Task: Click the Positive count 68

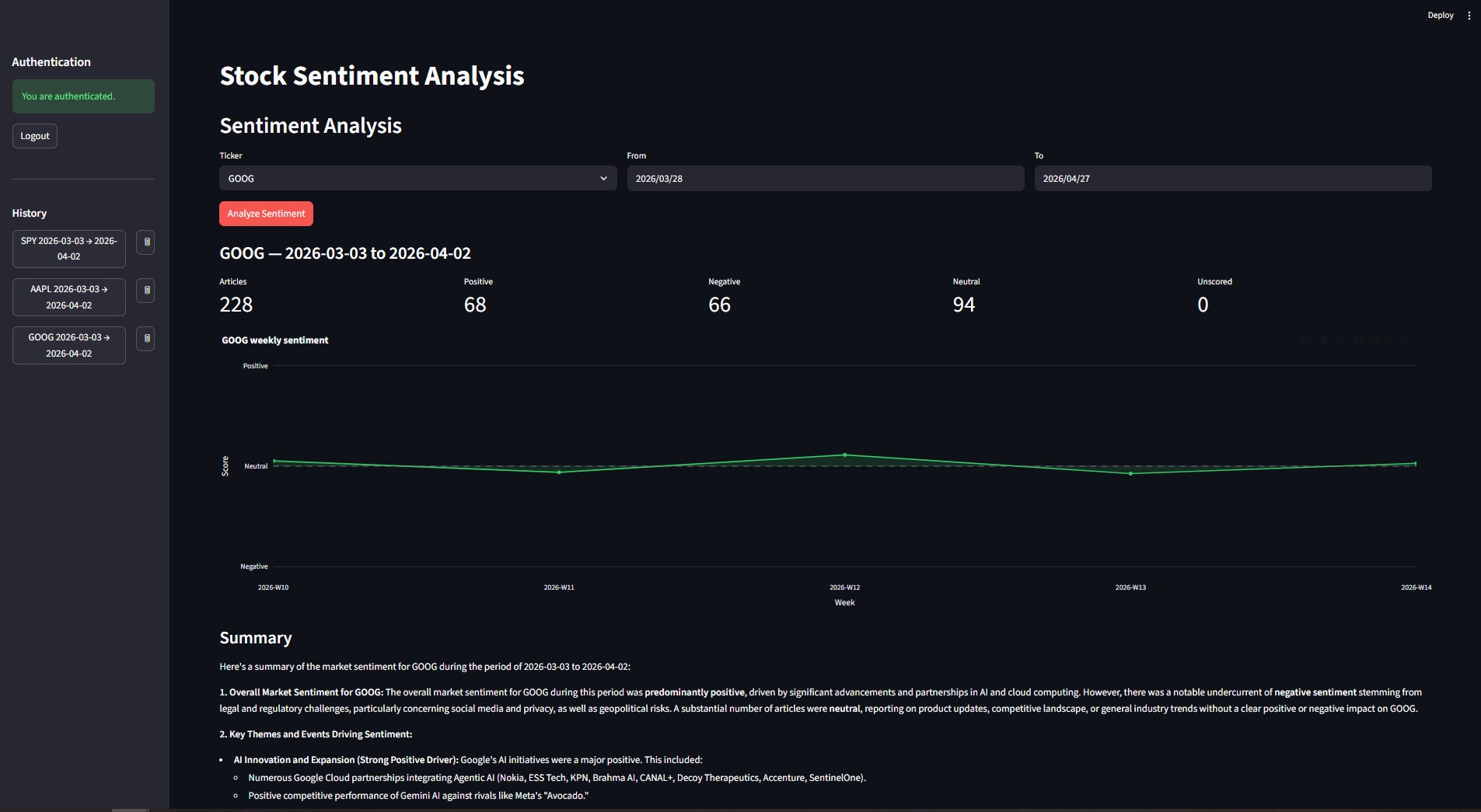Action: (x=475, y=305)
